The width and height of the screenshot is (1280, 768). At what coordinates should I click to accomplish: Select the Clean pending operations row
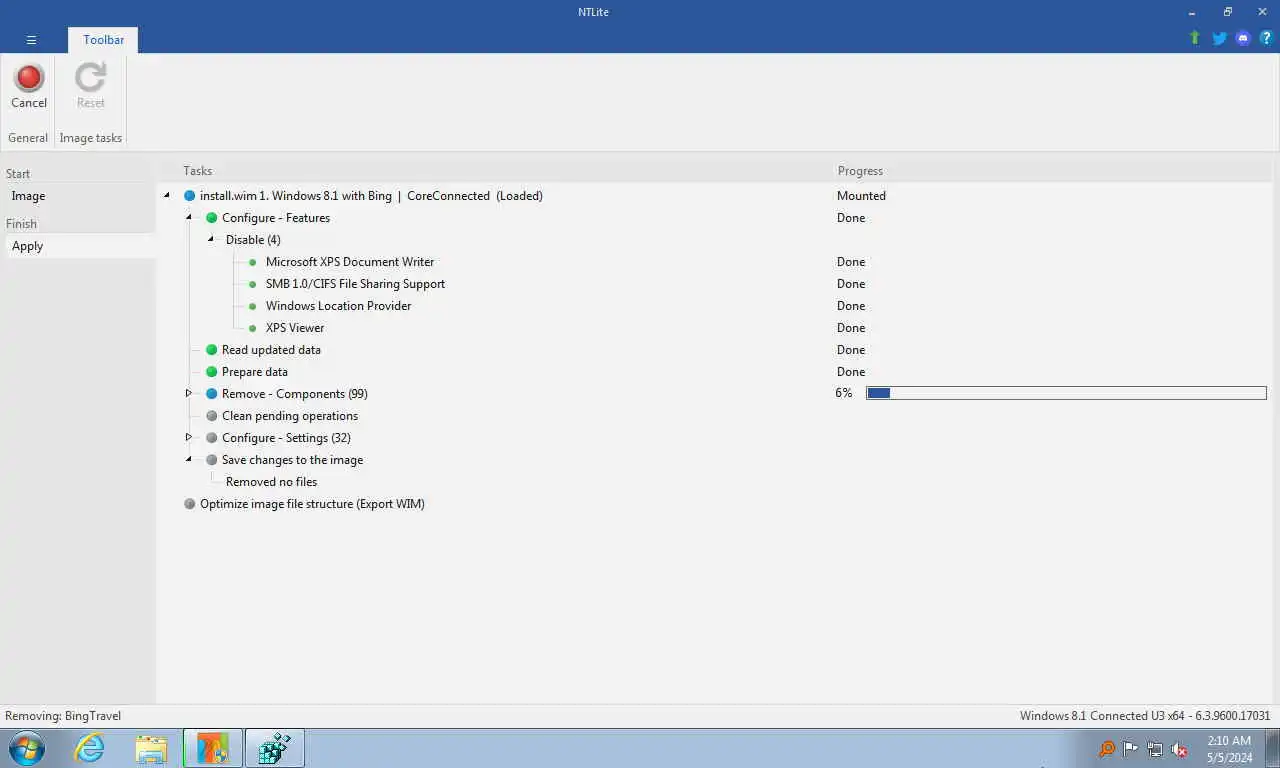[x=290, y=416]
